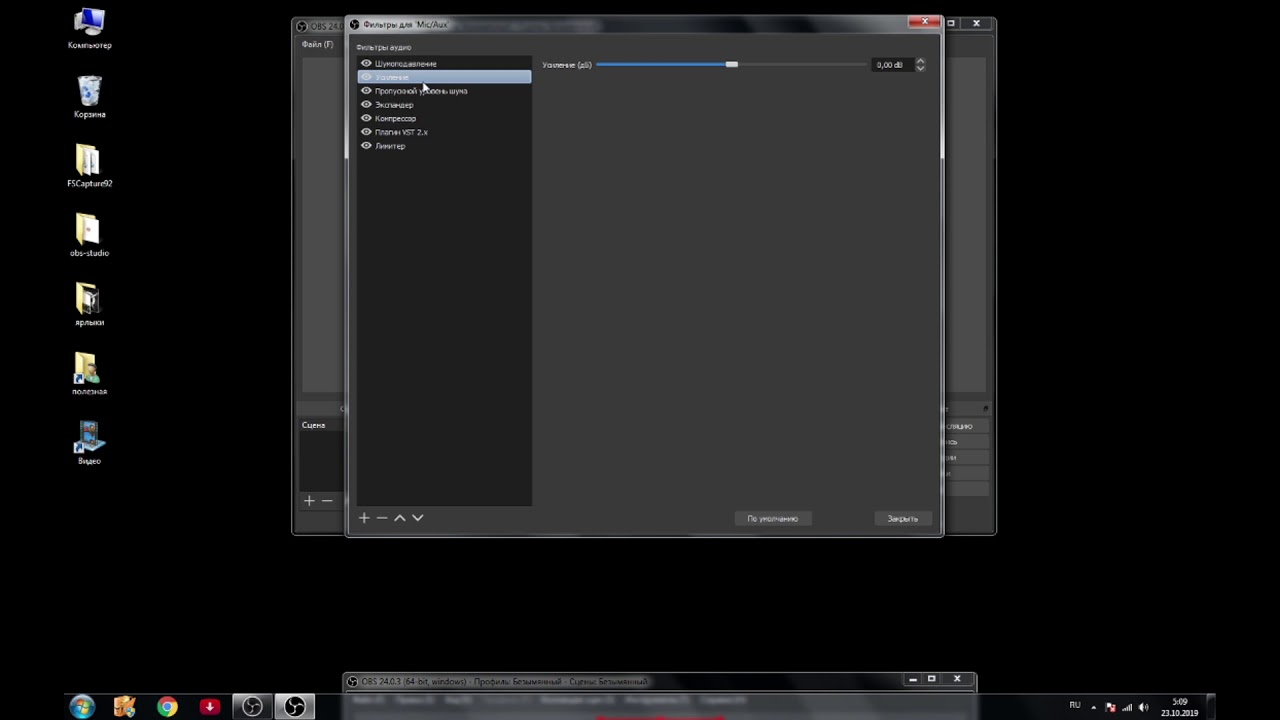
Task: Decrease gain with the stepper down arrow
Action: pos(920,69)
